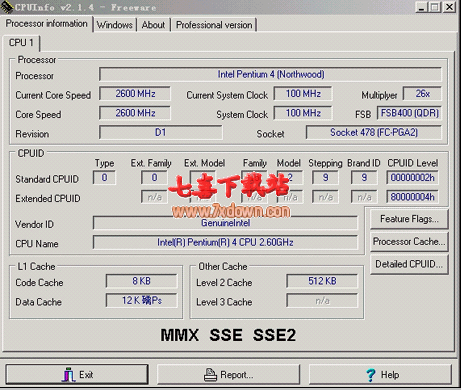Click the Exit door icon
Image resolution: width=461 pixels, height=390 pixels.
pyautogui.click(x=68, y=374)
